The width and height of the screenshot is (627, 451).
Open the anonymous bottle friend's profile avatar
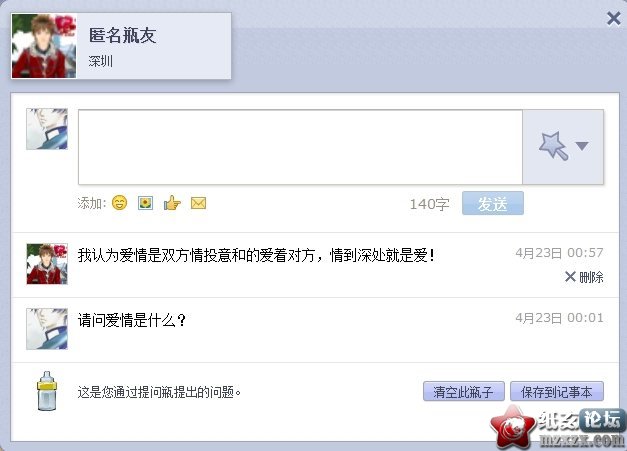tap(44, 46)
